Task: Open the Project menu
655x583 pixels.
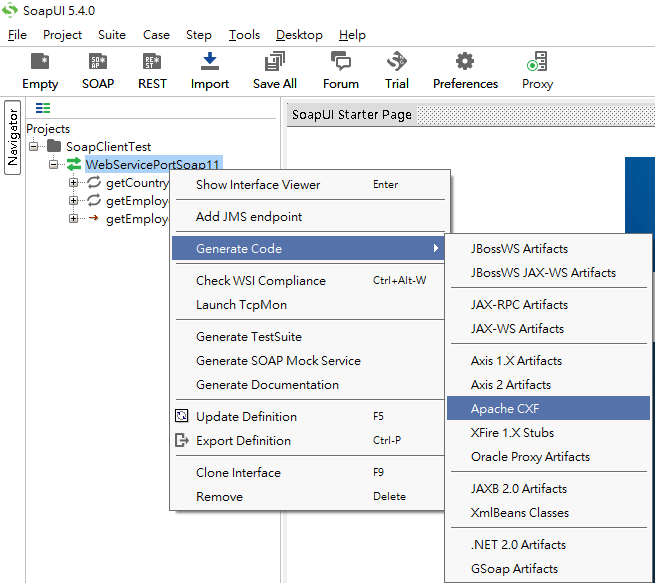Action: 62,35
